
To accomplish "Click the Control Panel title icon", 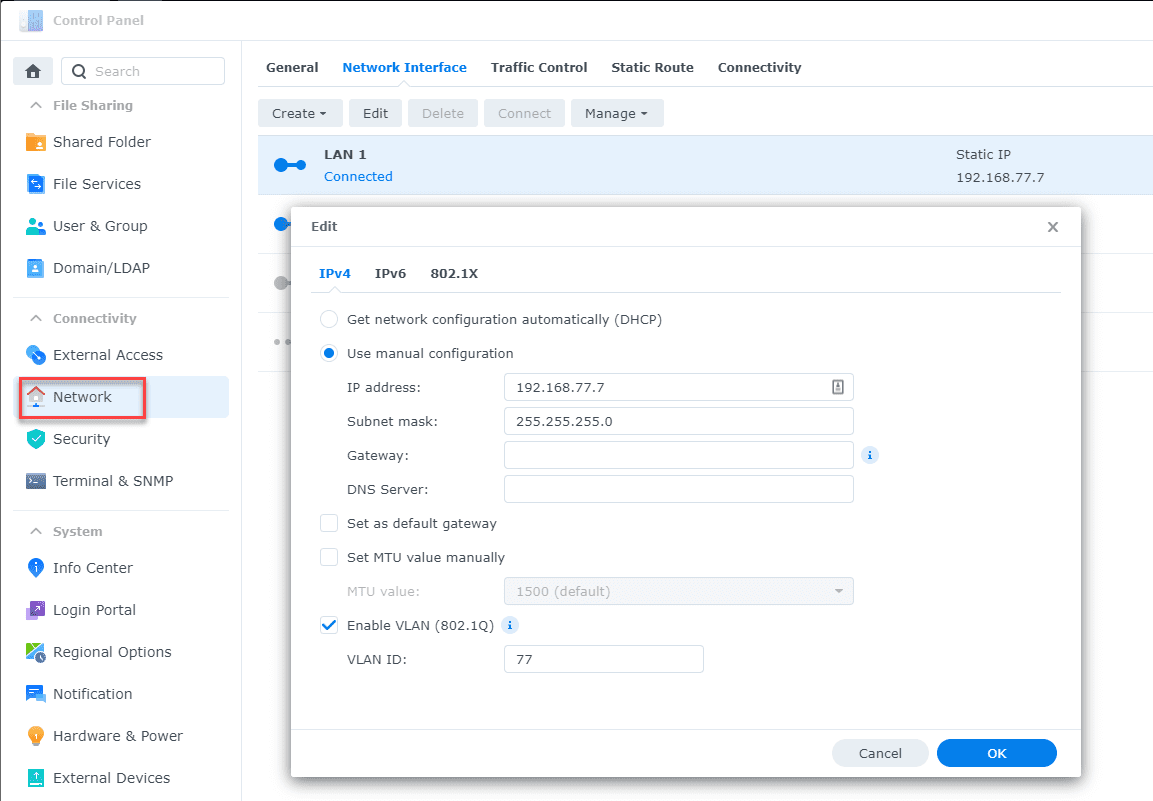I will click(31, 21).
